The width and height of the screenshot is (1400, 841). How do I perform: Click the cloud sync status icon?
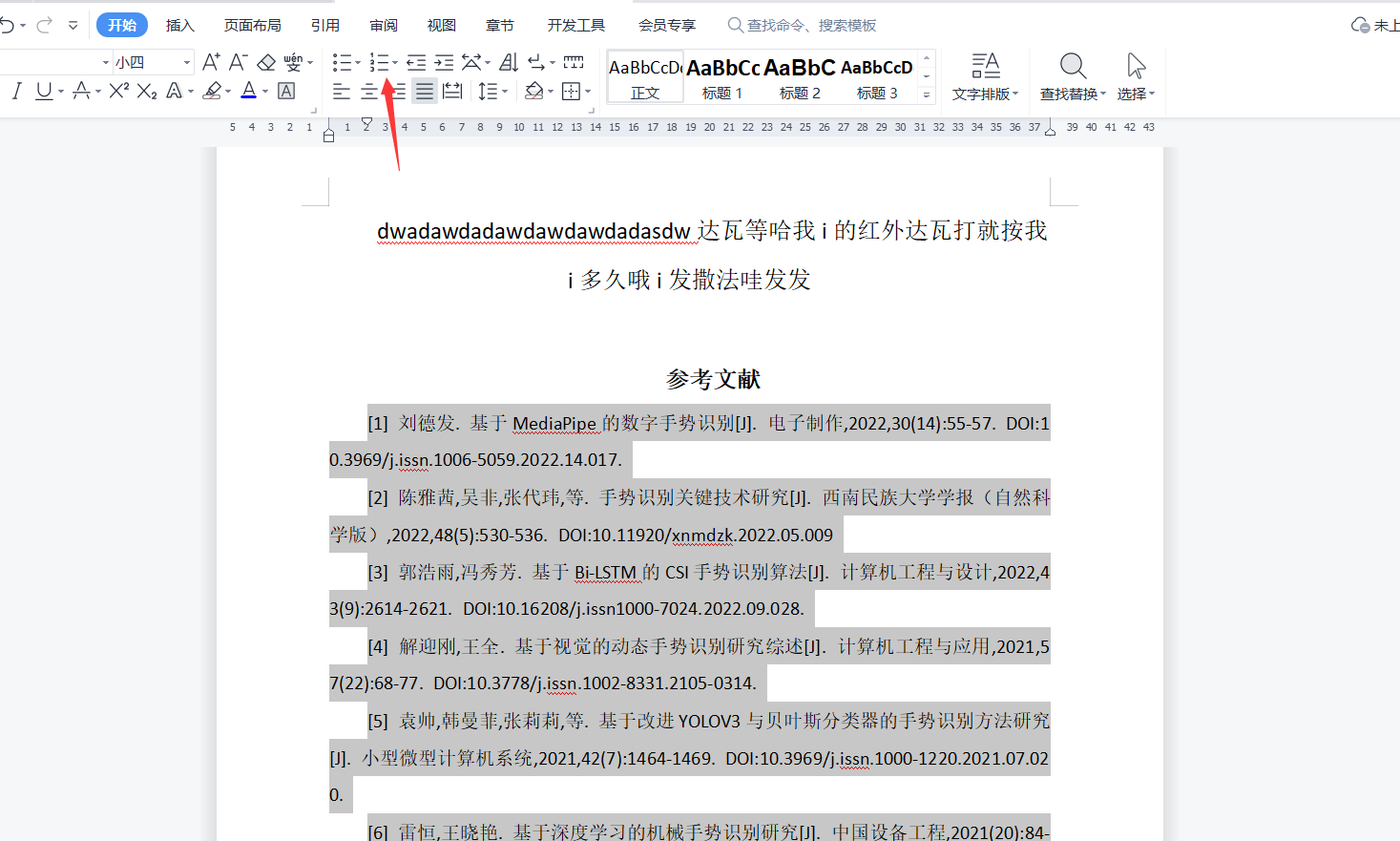(x=1360, y=25)
